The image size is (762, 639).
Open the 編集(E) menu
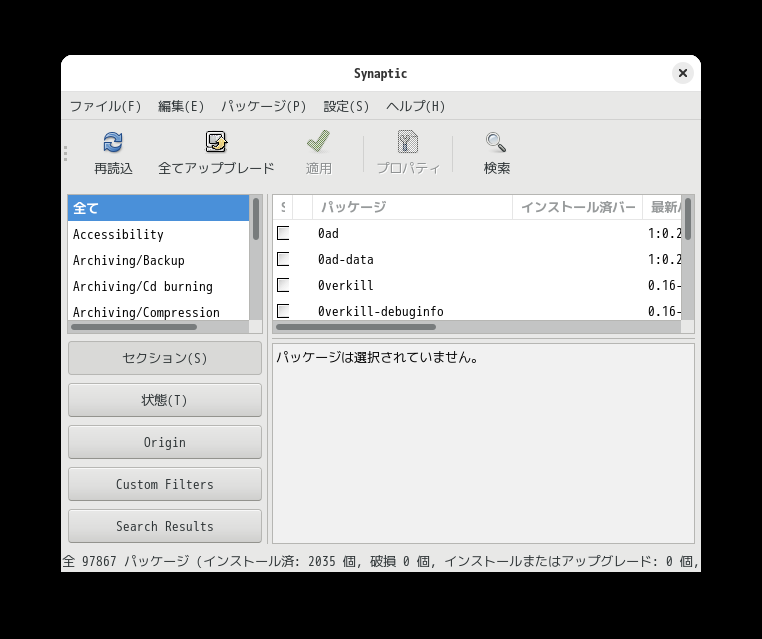[181, 106]
